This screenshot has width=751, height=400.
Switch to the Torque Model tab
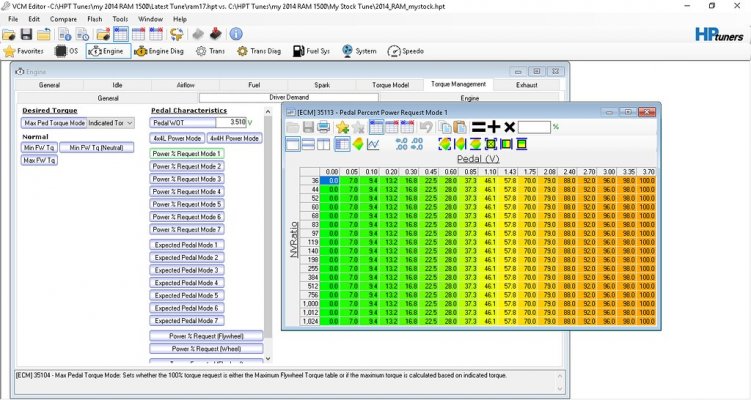390,85
